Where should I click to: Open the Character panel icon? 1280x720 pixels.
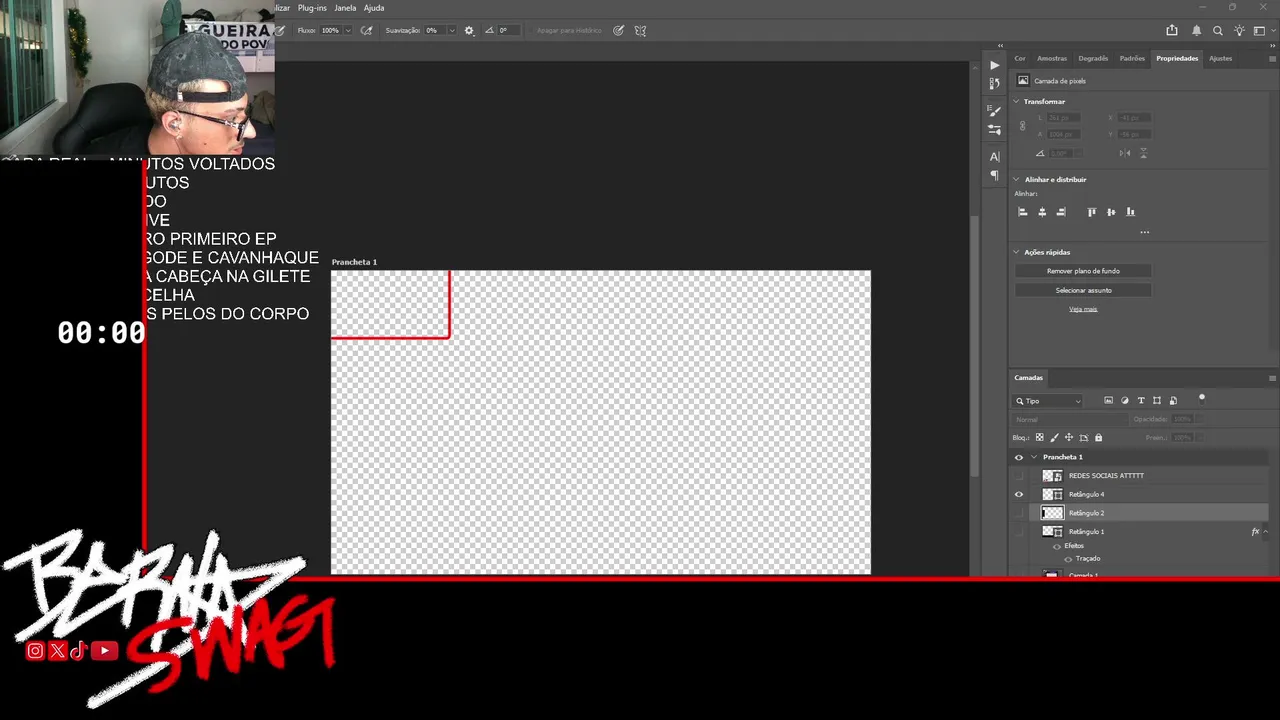[994, 156]
